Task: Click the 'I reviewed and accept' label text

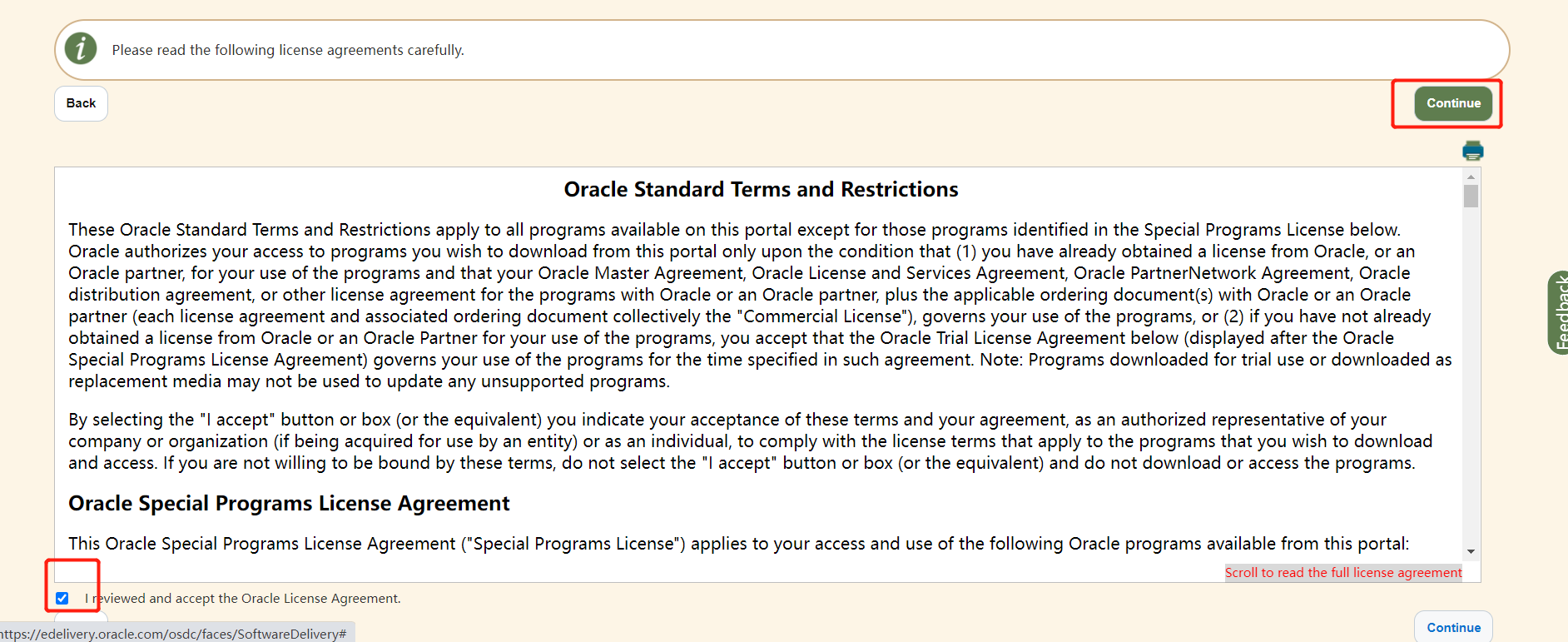Action: pyautogui.click(x=242, y=599)
